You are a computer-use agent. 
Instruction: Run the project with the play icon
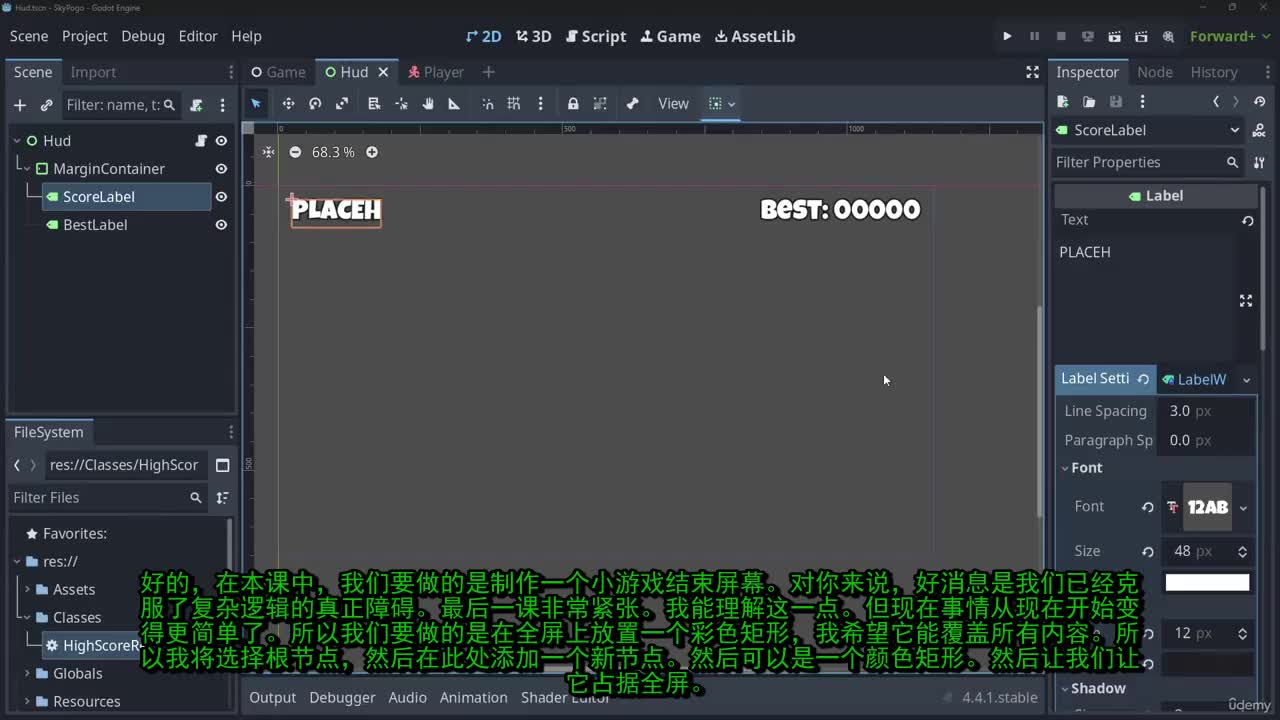(1007, 36)
